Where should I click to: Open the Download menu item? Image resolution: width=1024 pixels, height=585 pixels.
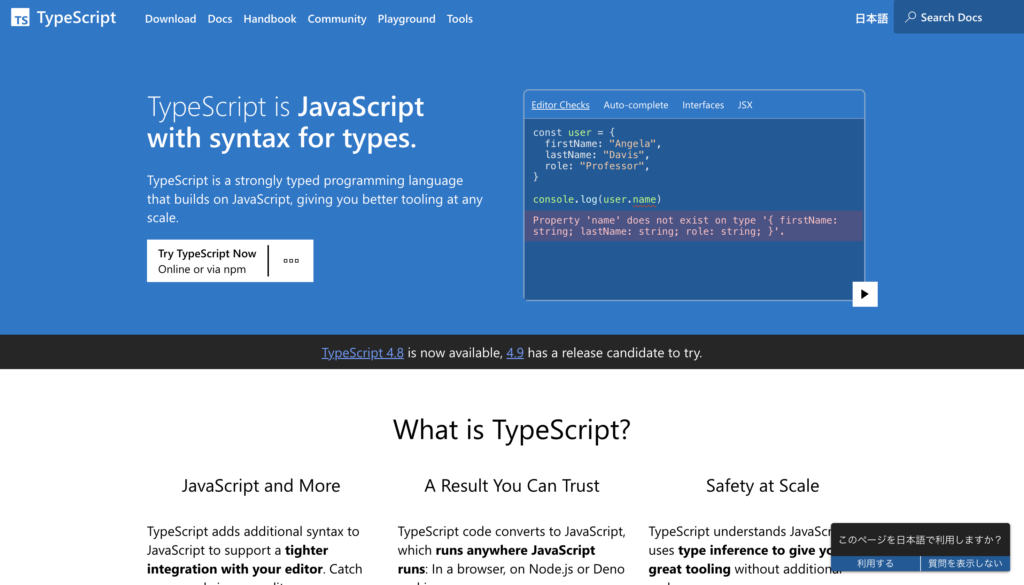tap(170, 19)
